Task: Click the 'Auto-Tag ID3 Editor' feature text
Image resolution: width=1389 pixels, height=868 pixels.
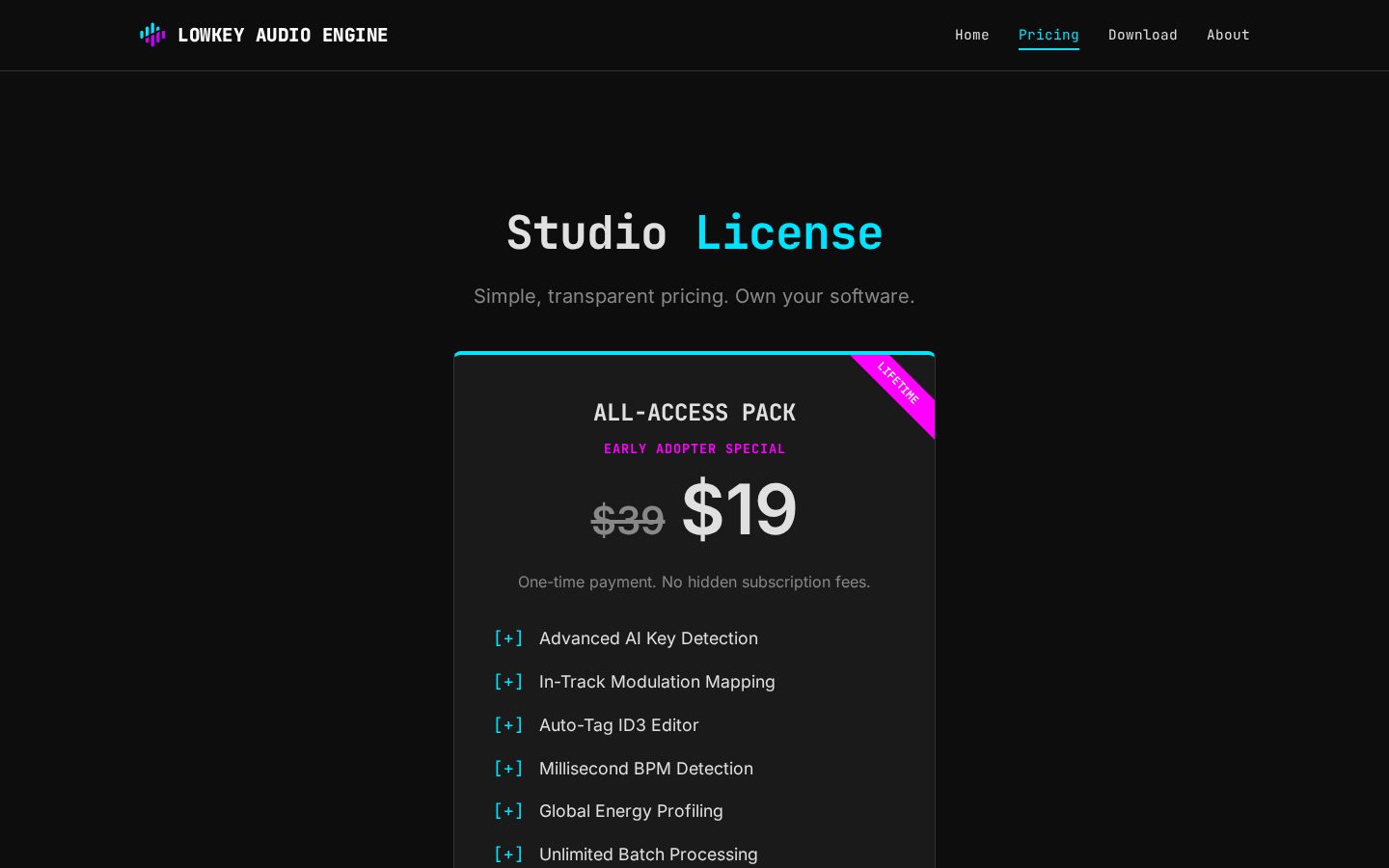Action: [619, 725]
